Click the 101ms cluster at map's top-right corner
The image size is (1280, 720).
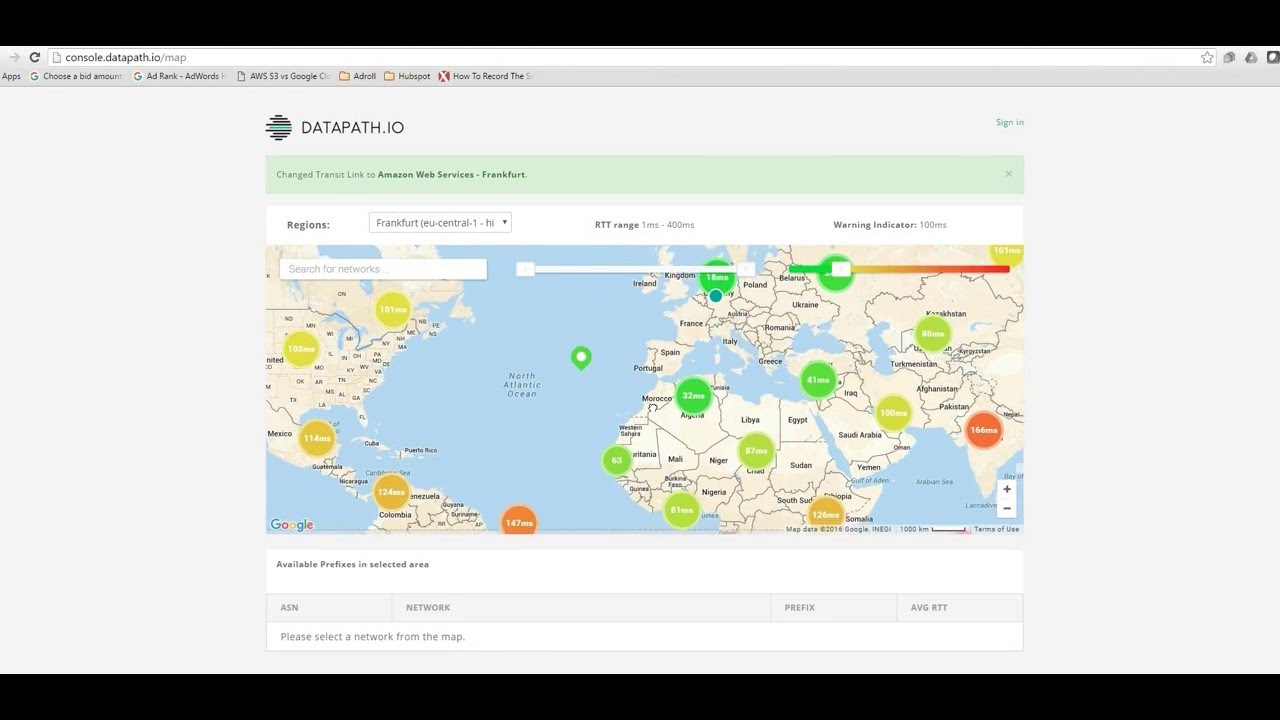click(x=1006, y=253)
